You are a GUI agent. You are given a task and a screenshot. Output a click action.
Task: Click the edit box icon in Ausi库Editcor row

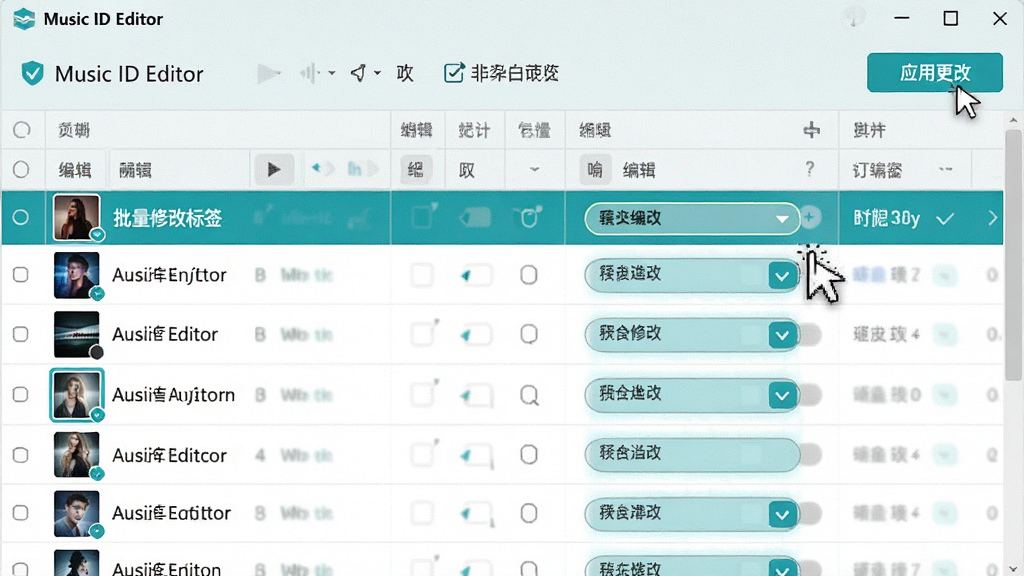pyautogui.click(x=423, y=454)
